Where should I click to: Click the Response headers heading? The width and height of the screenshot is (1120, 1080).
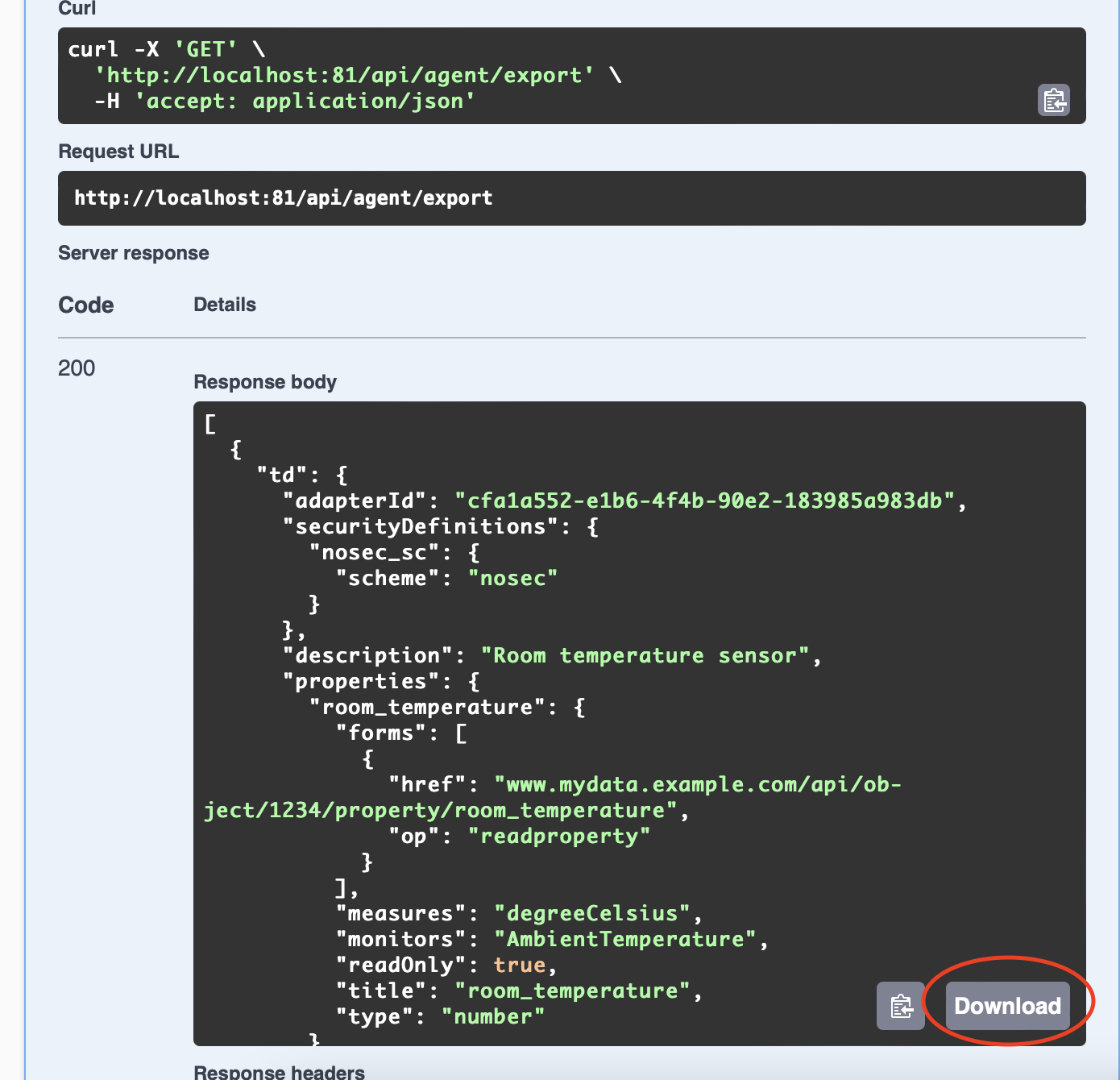pyautogui.click(x=280, y=1071)
